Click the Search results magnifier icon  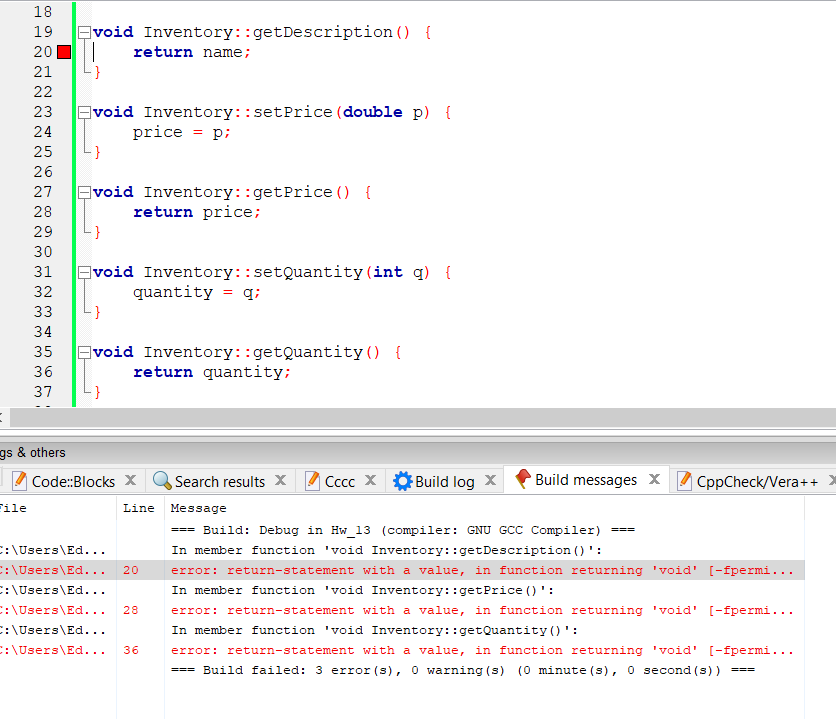click(160, 480)
